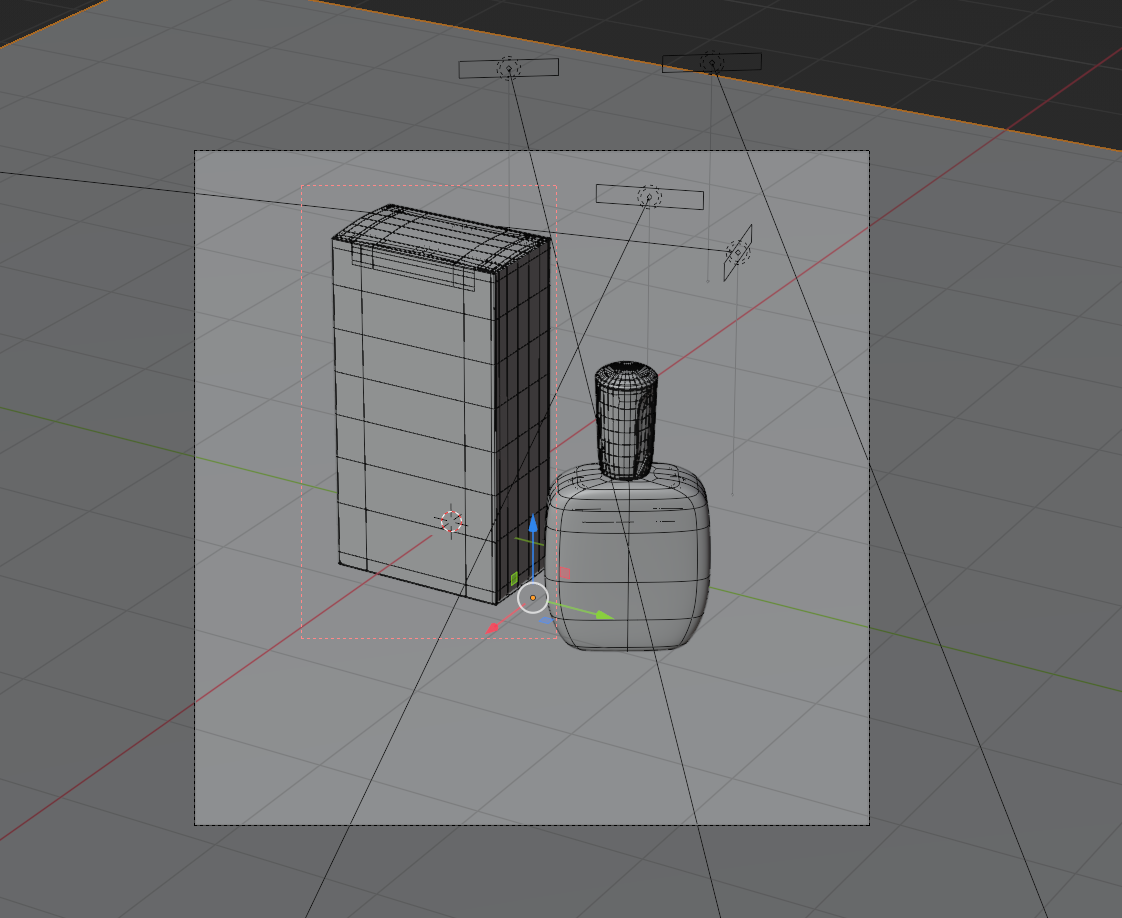The height and width of the screenshot is (918, 1122).
Task: Click the red X-axis move gizmo arrow
Action: tap(492, 629)
